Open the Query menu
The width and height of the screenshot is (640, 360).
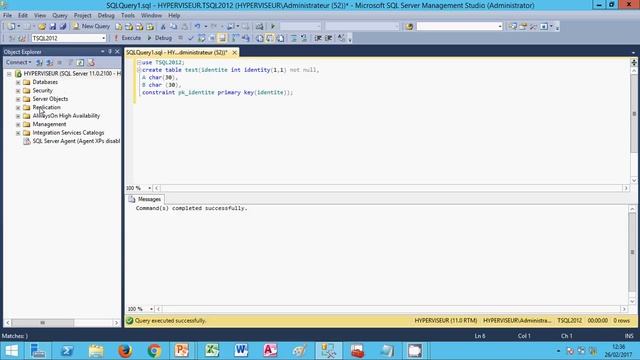point(60,16)
